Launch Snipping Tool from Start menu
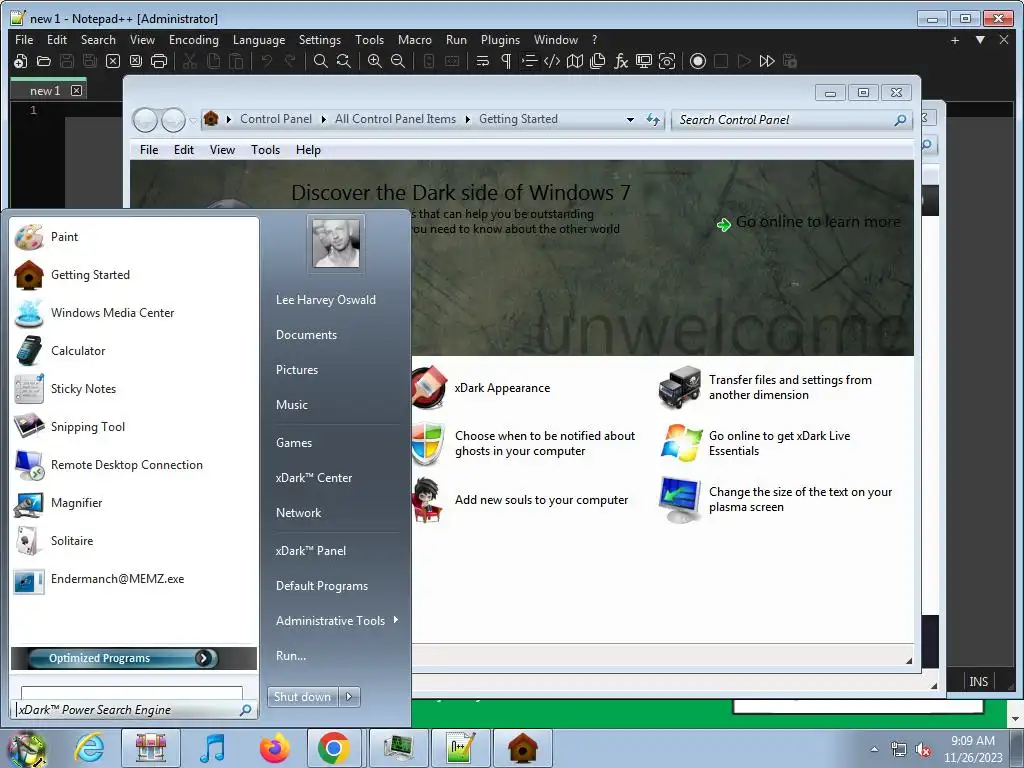Image resolution: width=1024 pixels, height=768 pixels. (134, 426)
